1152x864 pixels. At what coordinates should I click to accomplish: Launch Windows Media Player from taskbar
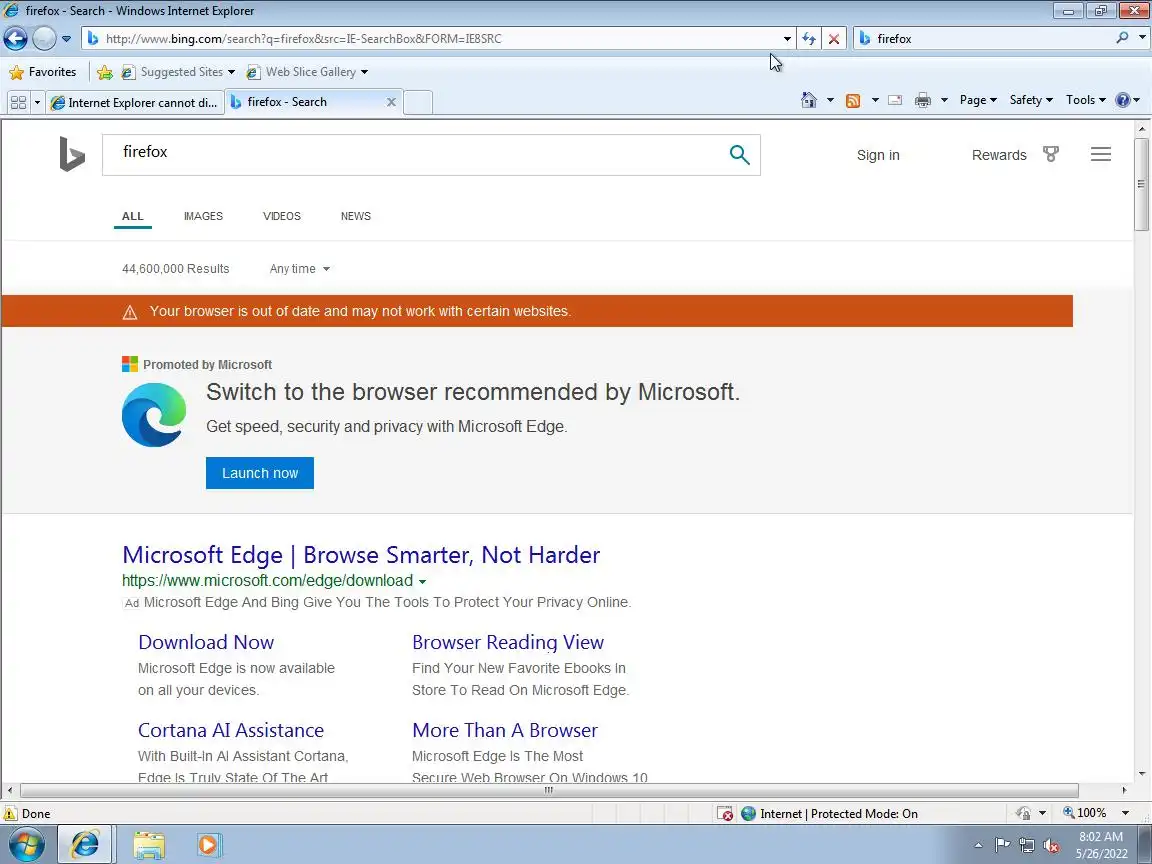coord(209,845)
